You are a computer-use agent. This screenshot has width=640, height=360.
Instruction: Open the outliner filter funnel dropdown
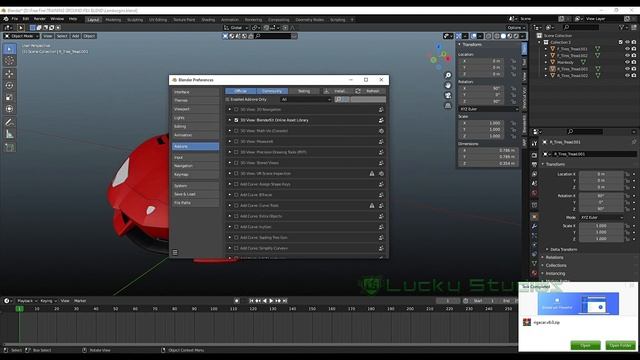623,27
